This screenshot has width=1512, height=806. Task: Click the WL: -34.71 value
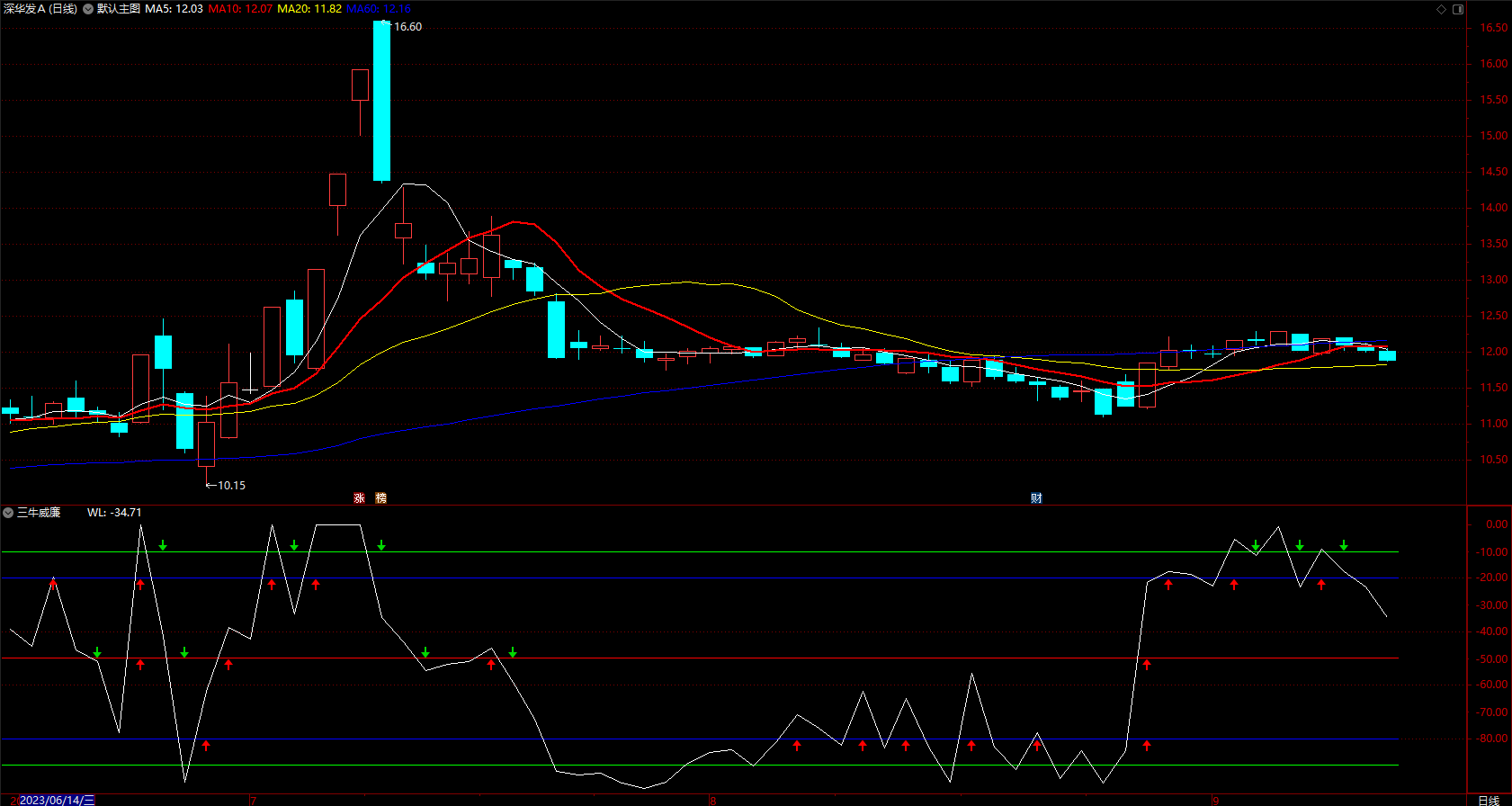click(114, 513)
